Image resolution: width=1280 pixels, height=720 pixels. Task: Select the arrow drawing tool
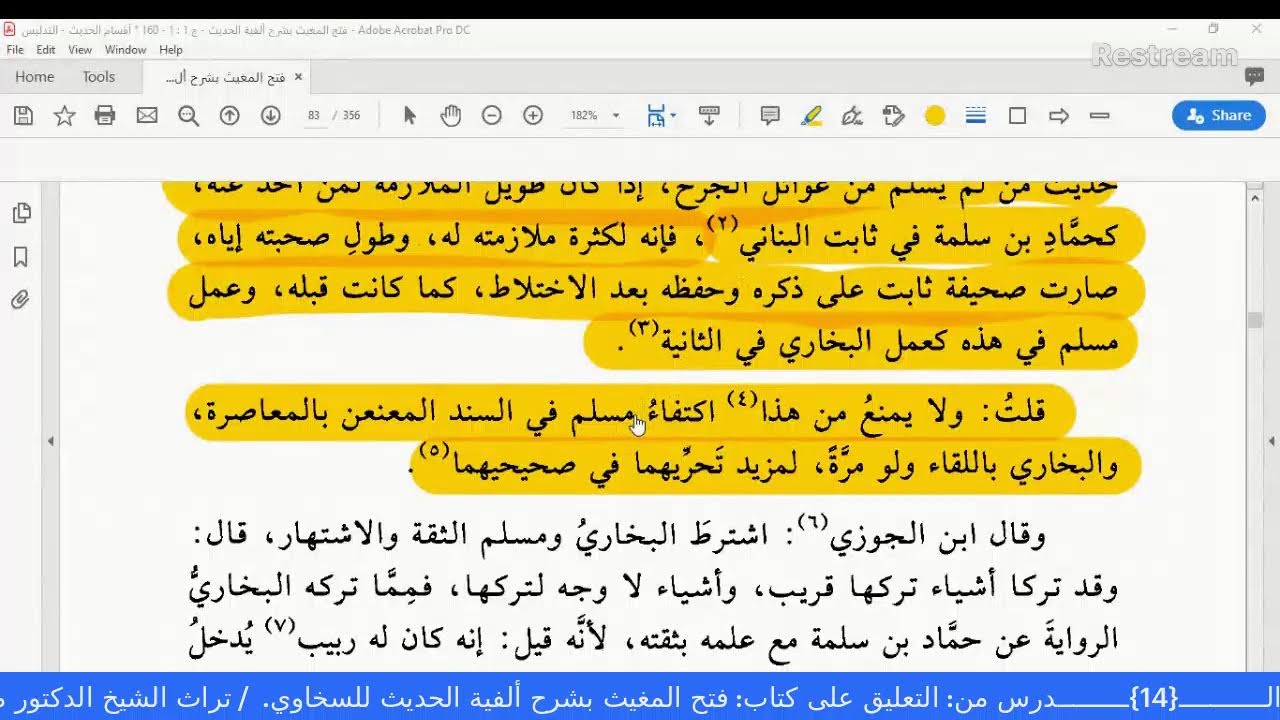(1059, 116)
